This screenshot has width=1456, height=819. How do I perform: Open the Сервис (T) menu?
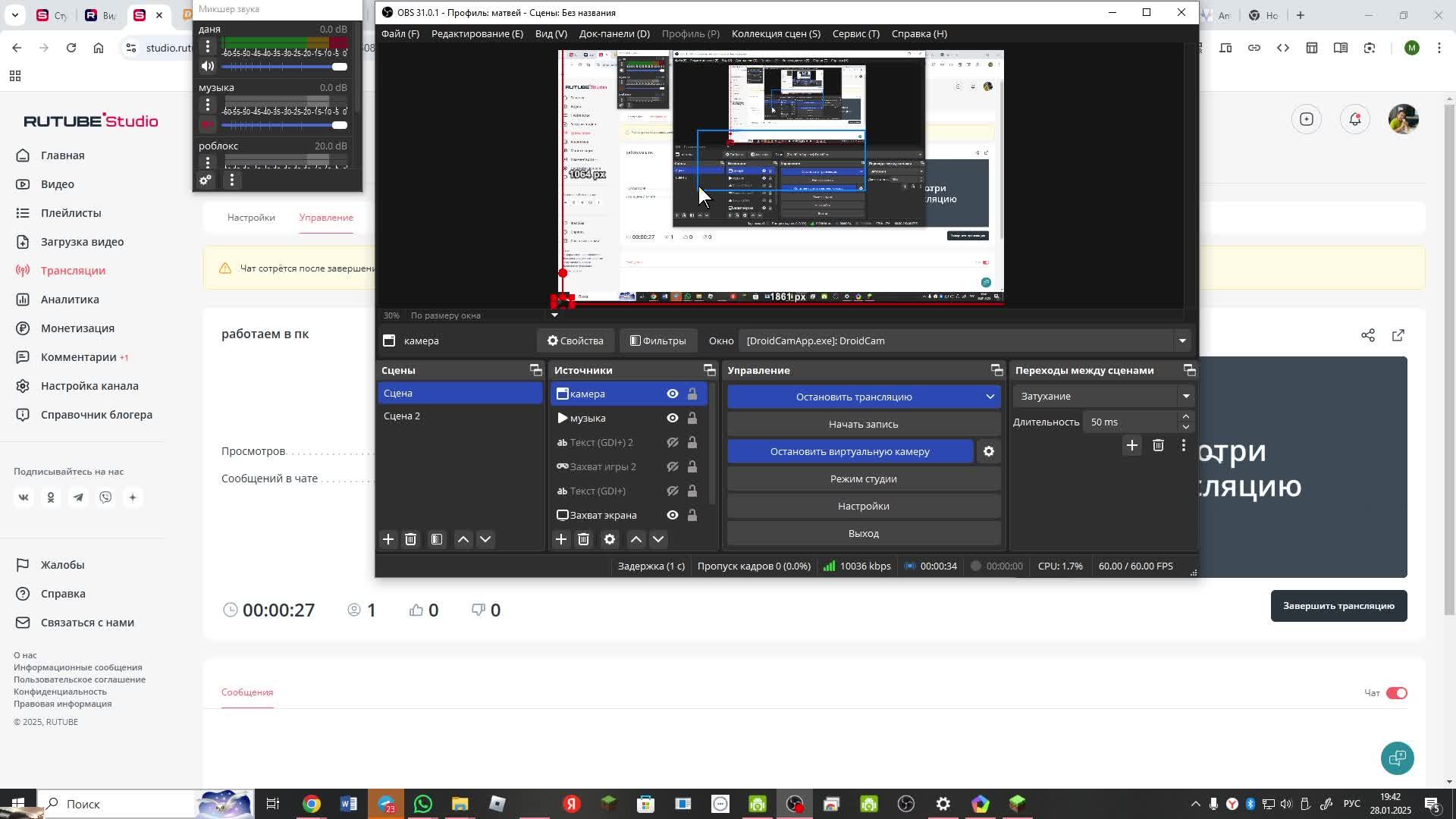tap(855, 33)
